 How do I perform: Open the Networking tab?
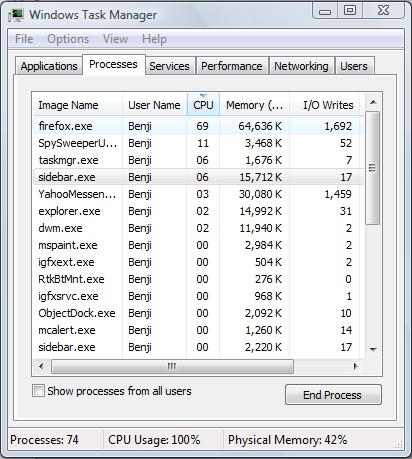(301, 66)
